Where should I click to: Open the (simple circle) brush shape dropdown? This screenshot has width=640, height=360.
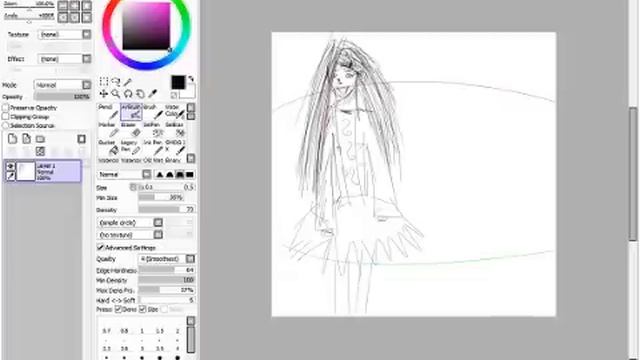point(130,223)
